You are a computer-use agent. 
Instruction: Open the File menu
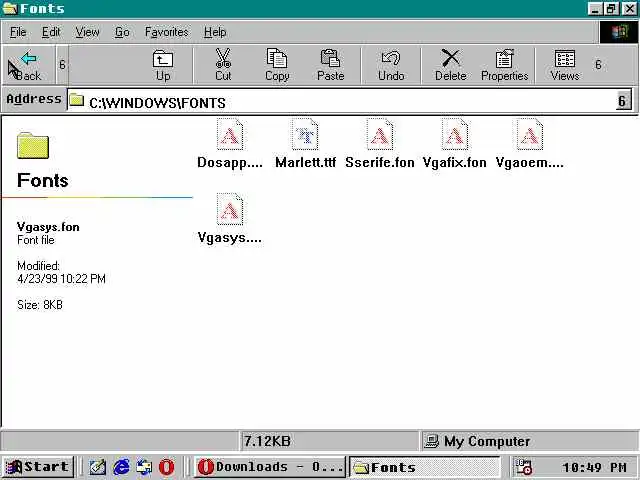coord(18,32)
